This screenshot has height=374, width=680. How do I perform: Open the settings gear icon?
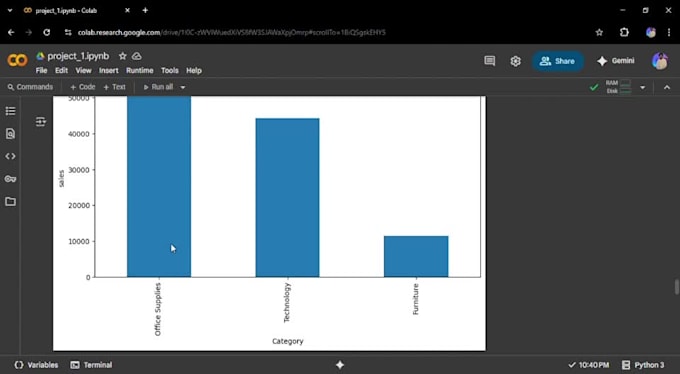[515, 61]
